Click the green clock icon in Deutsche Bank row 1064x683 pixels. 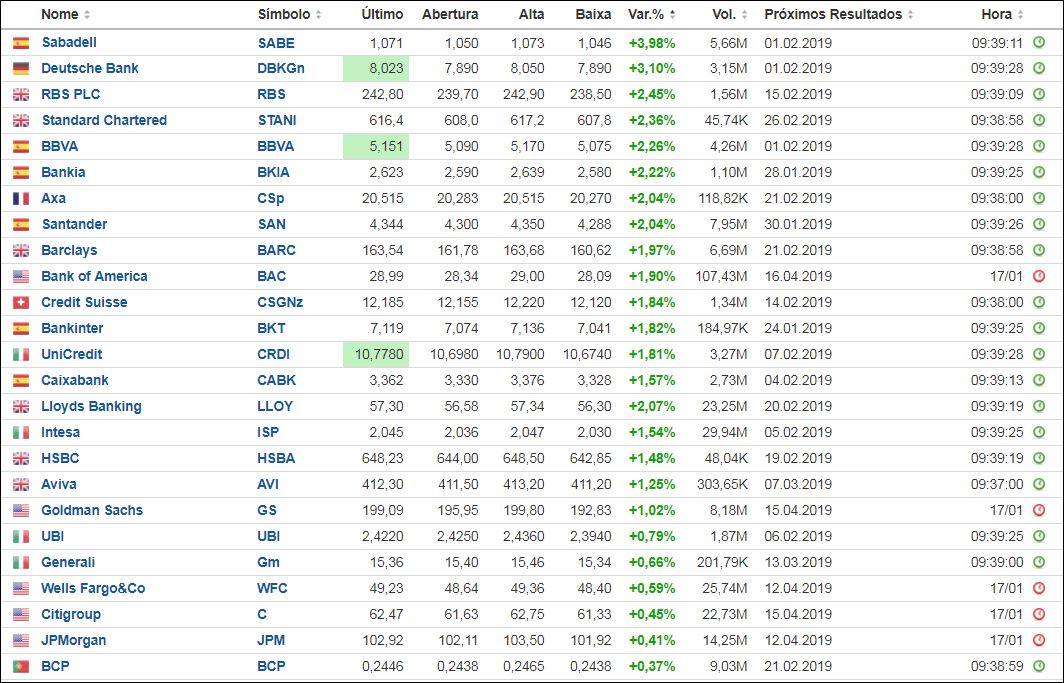coord(1039,69)
